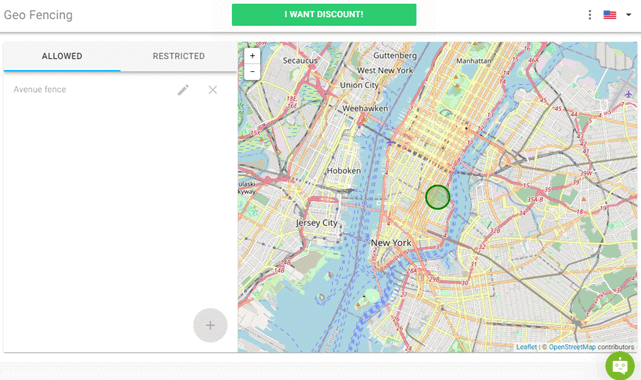Viewport: 641px width, 380px height.
Task: Click the Hoboken label on map
Action: click(344, 171)
